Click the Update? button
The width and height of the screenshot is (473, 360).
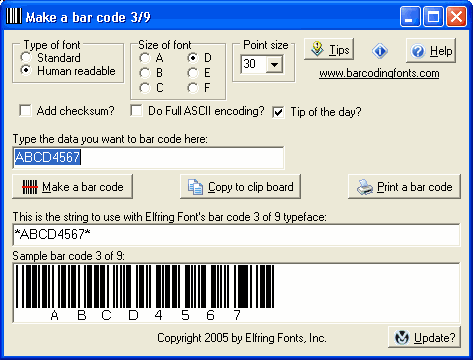pos(425,337)
